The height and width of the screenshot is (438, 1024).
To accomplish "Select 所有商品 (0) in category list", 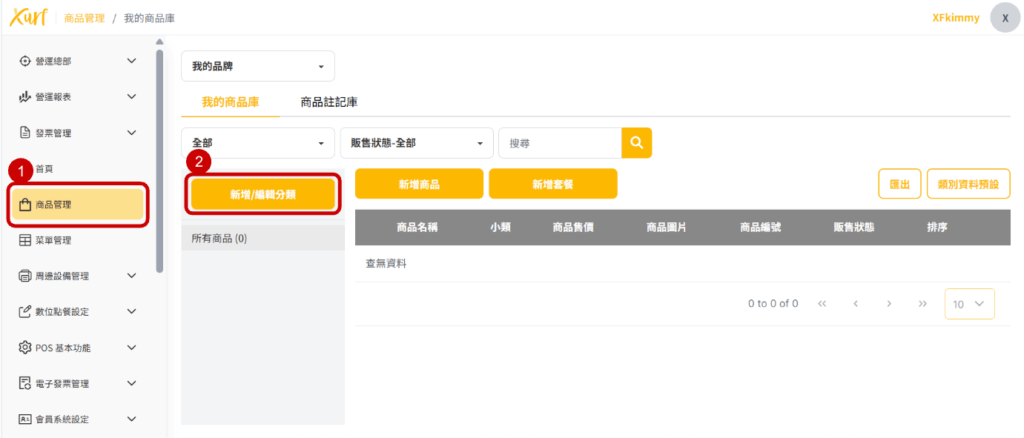I will click(219, 239).
